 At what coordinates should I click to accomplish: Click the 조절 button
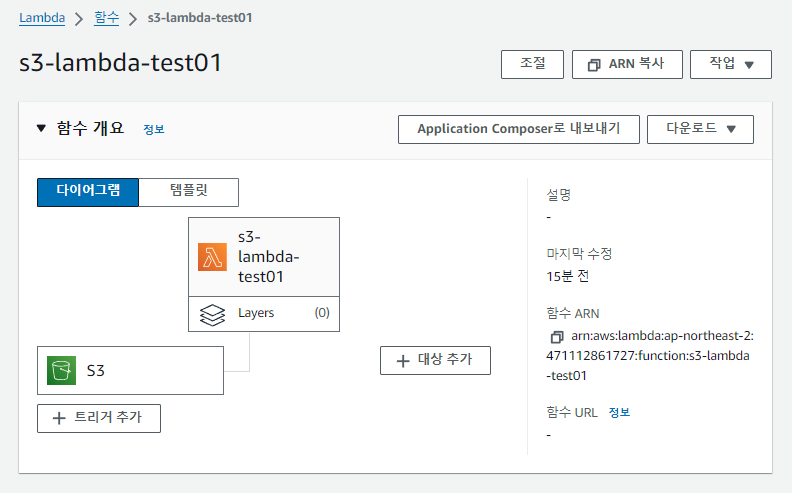coord(532,64)
